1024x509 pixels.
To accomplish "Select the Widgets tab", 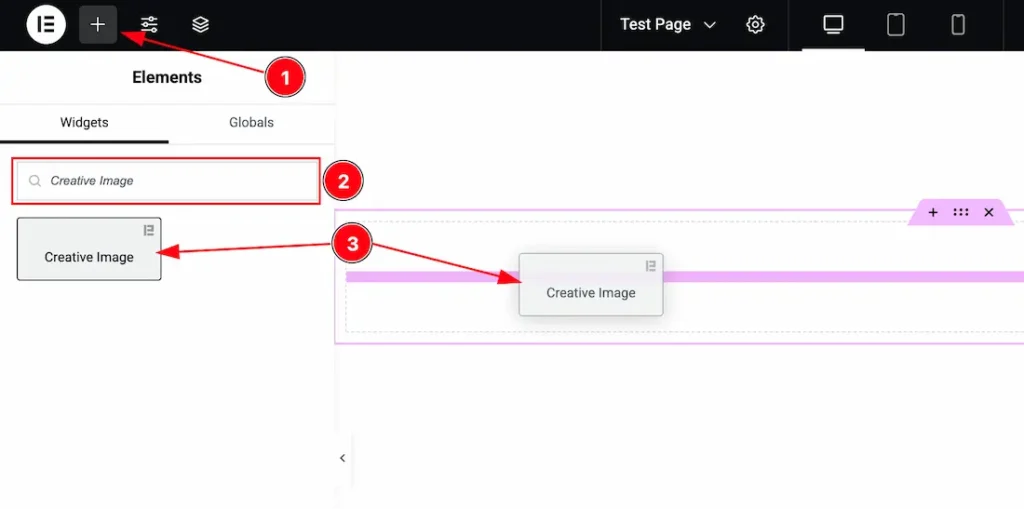I will (x=84, y=123).
